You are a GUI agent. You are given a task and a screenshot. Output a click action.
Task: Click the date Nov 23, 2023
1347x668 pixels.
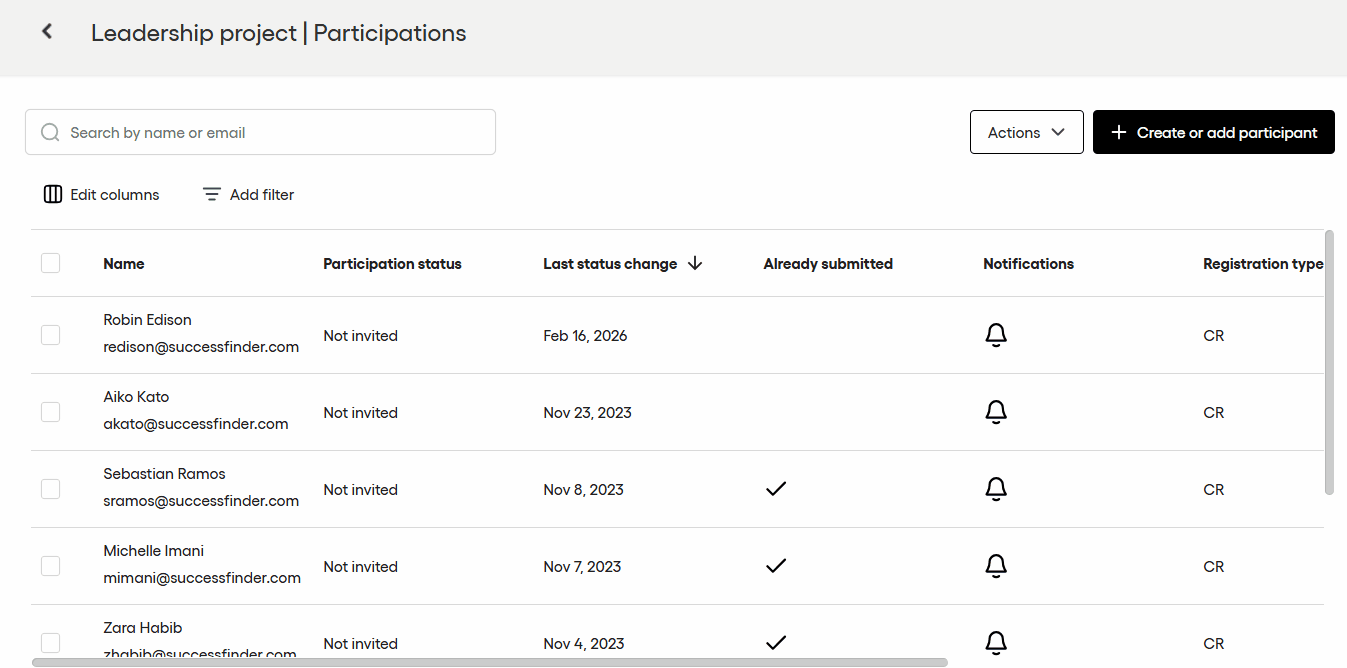point(587,413)
